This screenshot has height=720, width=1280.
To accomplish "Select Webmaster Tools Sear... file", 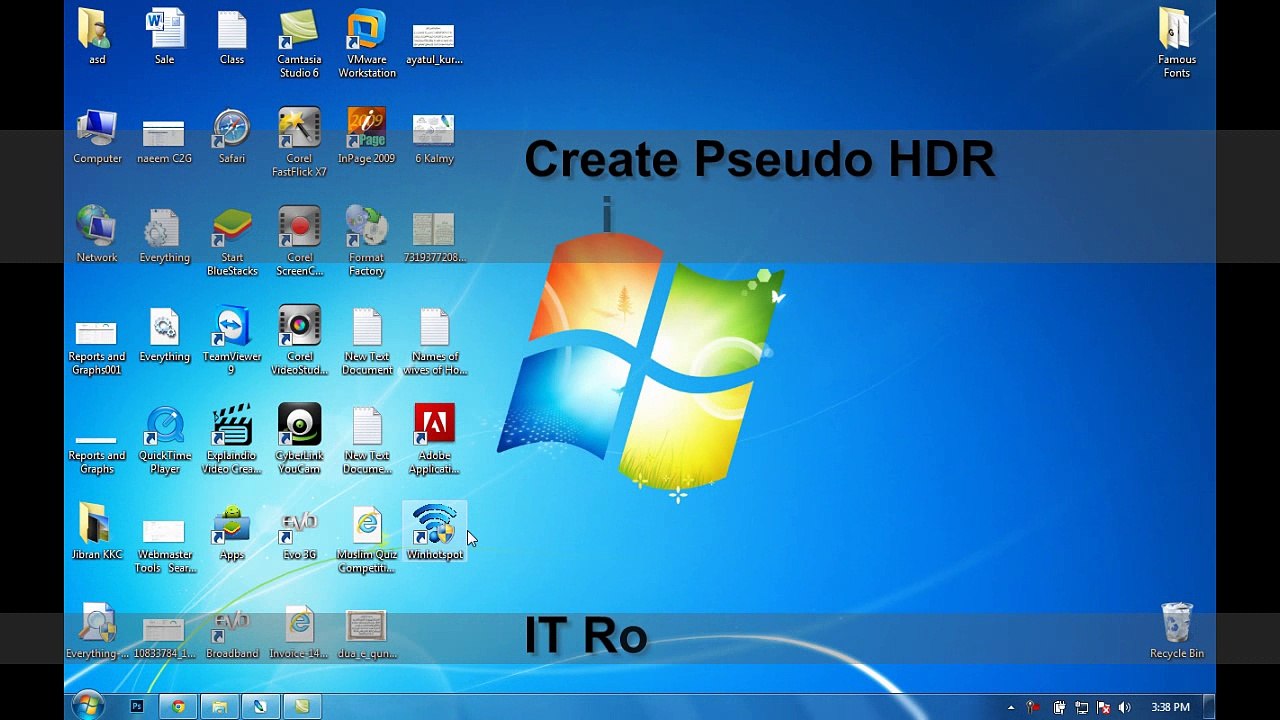I will 165,546.
